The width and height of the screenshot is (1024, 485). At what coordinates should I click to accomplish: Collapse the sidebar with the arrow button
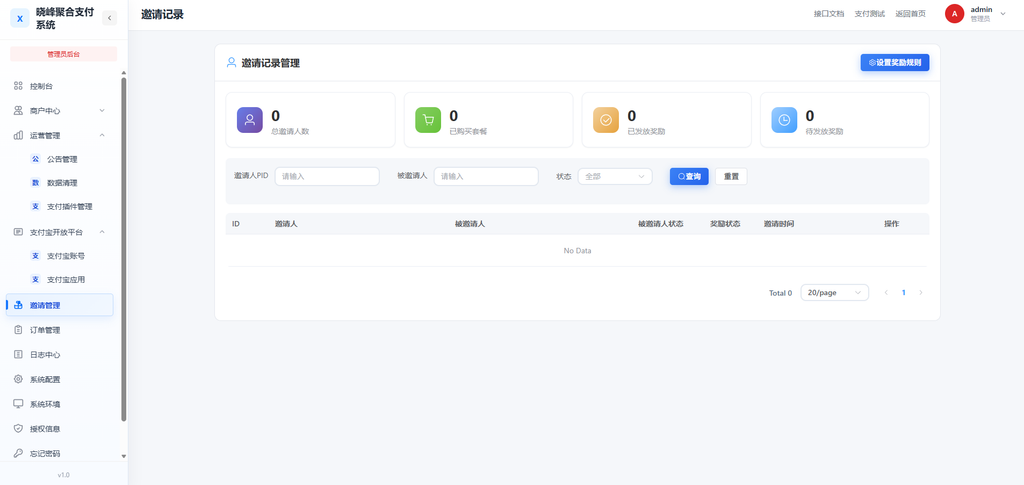click(x=109, y=18)
